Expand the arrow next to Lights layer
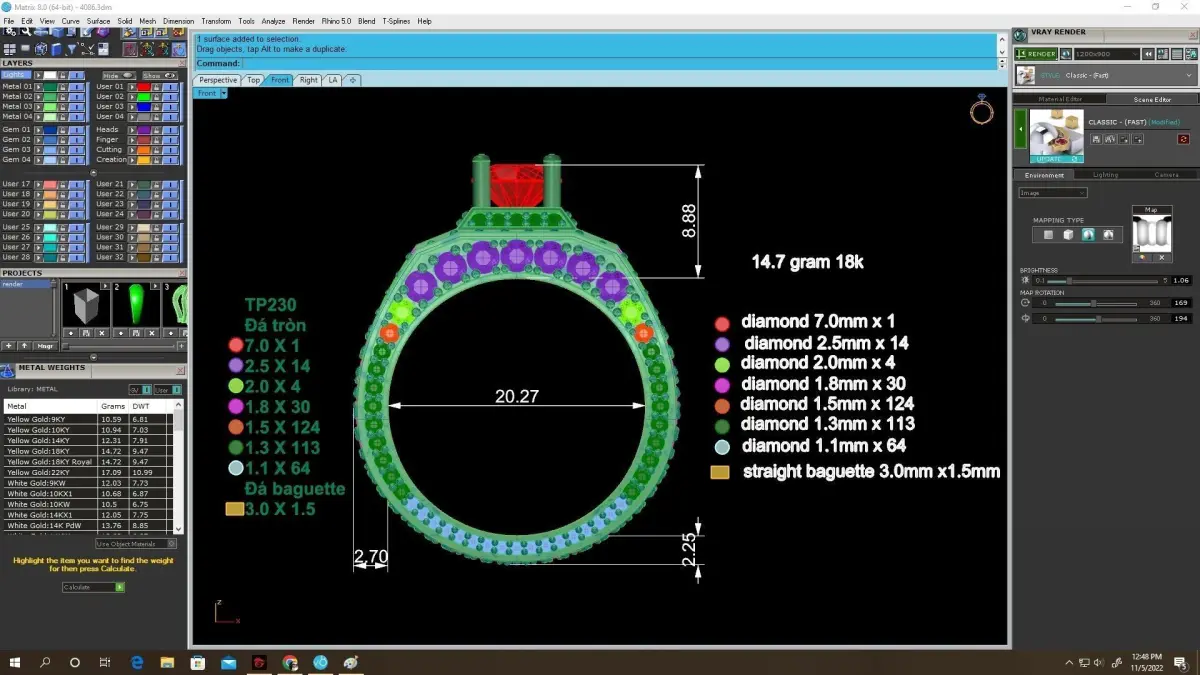This screenshot has height=675, width=1200. click(37, 75)
